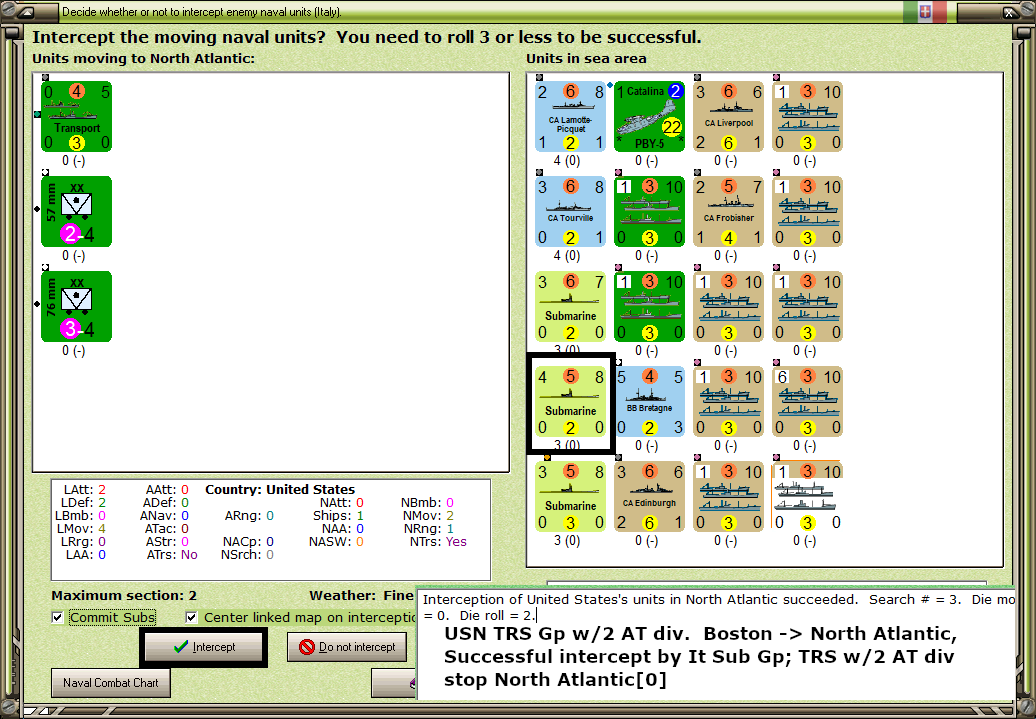Select the Submarine counter rated 3-6-7
This screenshot has width=1036, height=719.
[570, 307]
